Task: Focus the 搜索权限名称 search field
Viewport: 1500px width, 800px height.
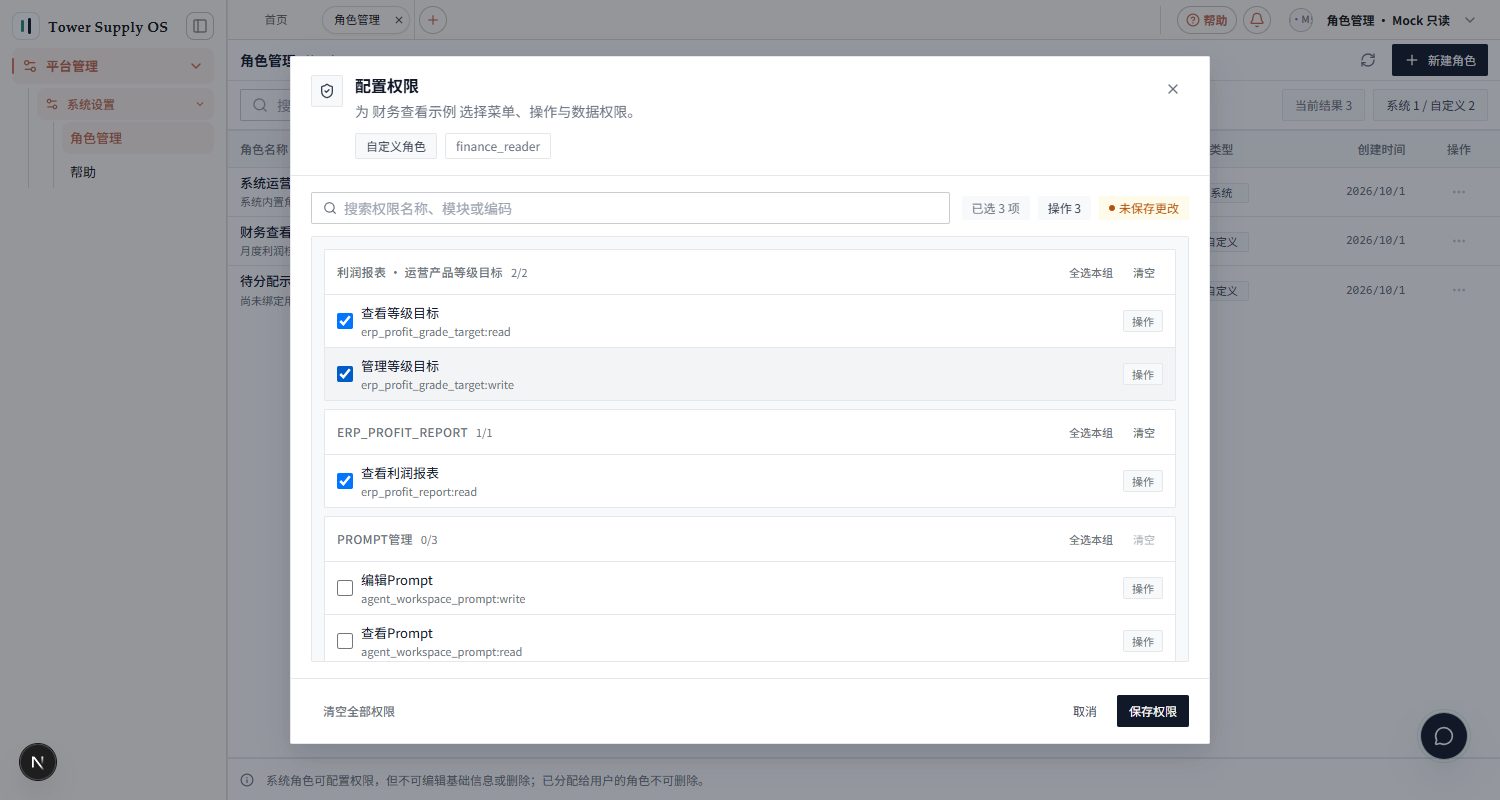Action: tap(630, 208)
